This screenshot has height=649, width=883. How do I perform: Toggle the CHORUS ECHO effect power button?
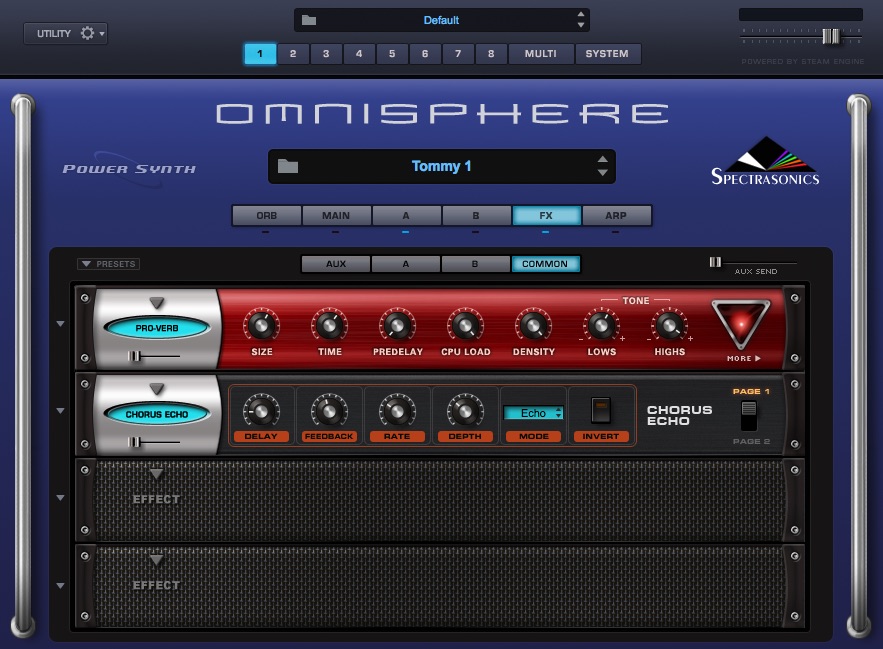[x=157, y=414]
